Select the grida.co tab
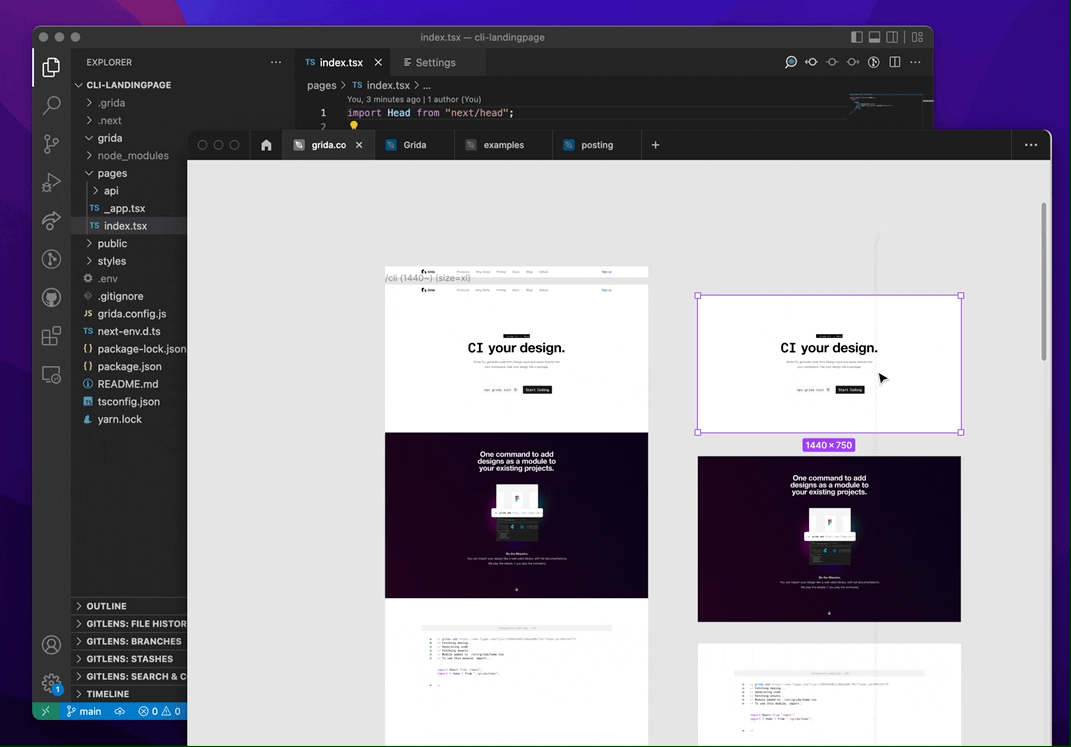 click(329, 145)
